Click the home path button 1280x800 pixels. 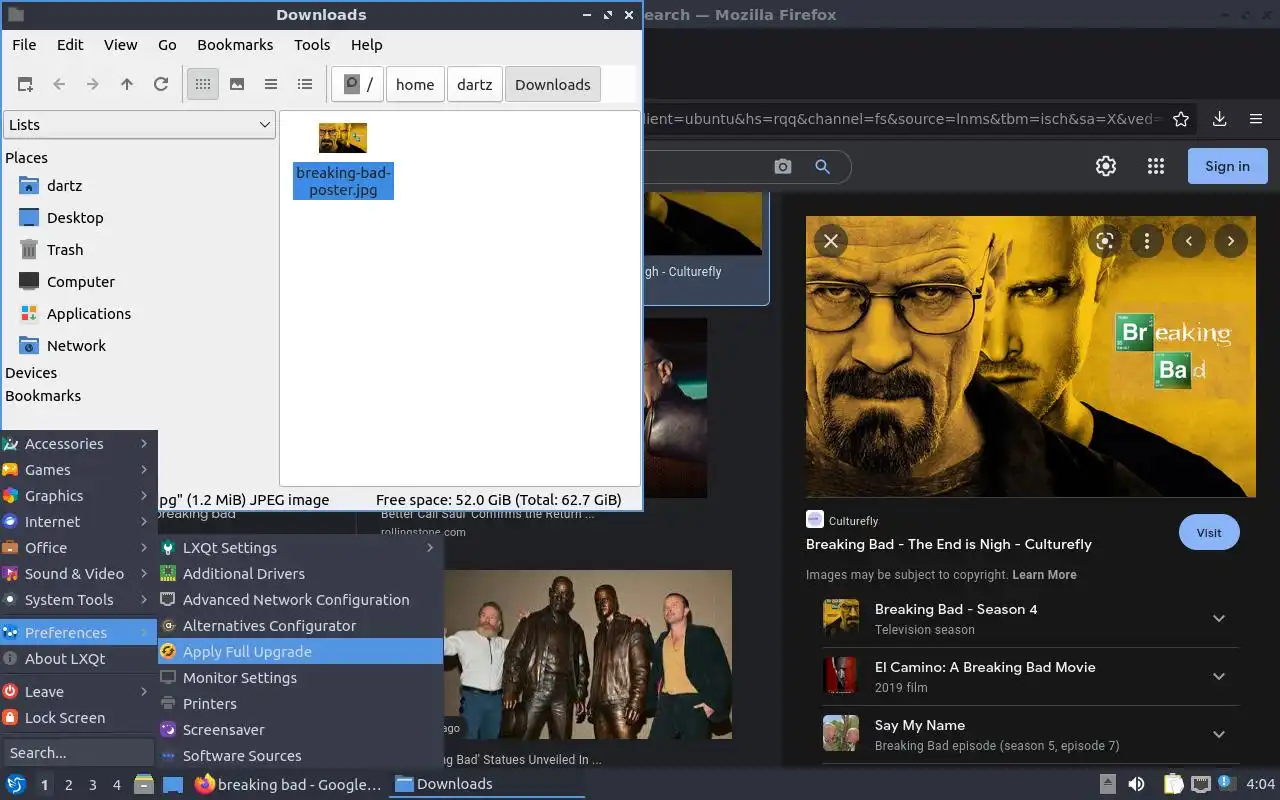(415, 85)
